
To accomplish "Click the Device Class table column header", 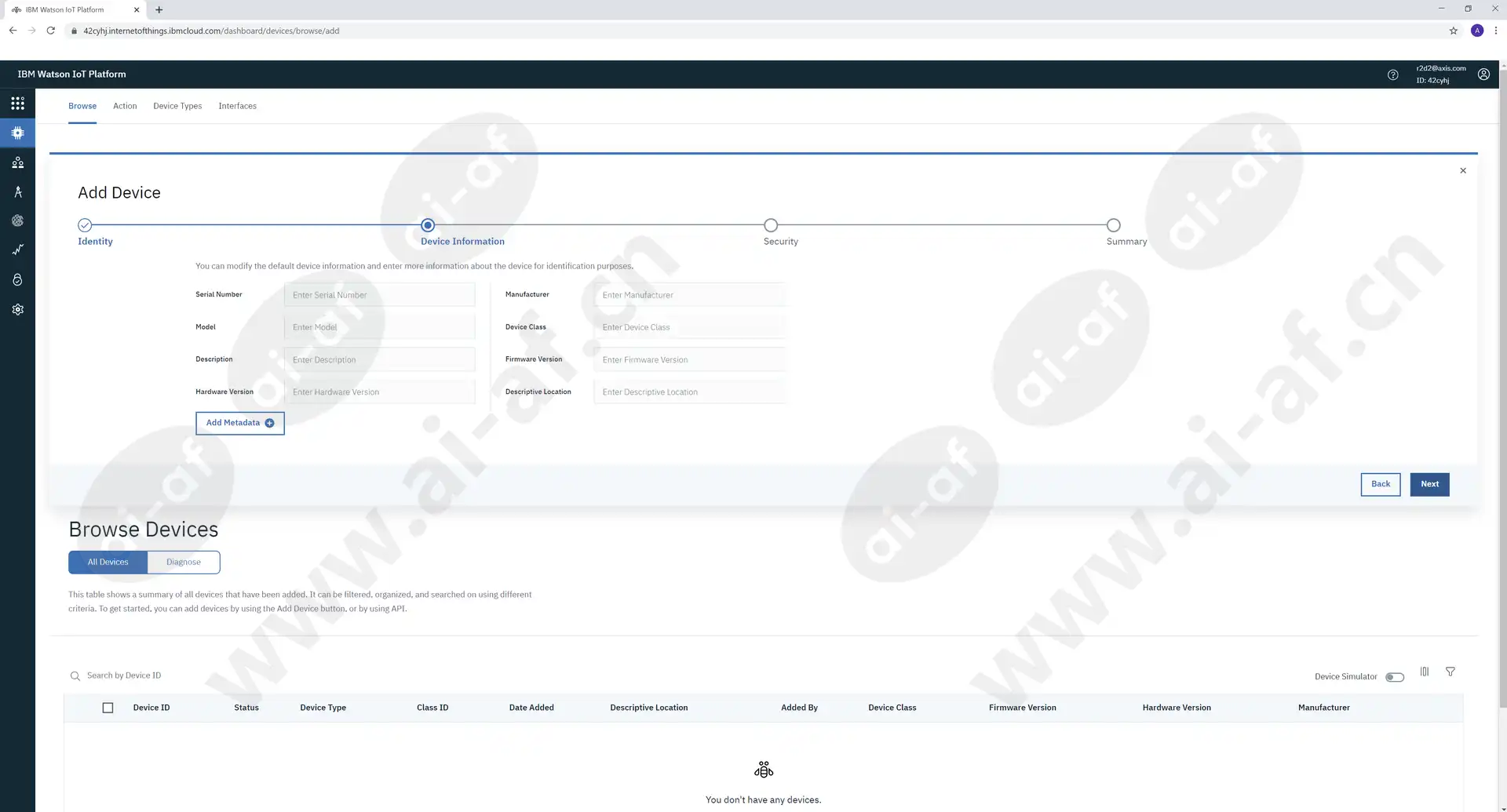I will (892, 708).
